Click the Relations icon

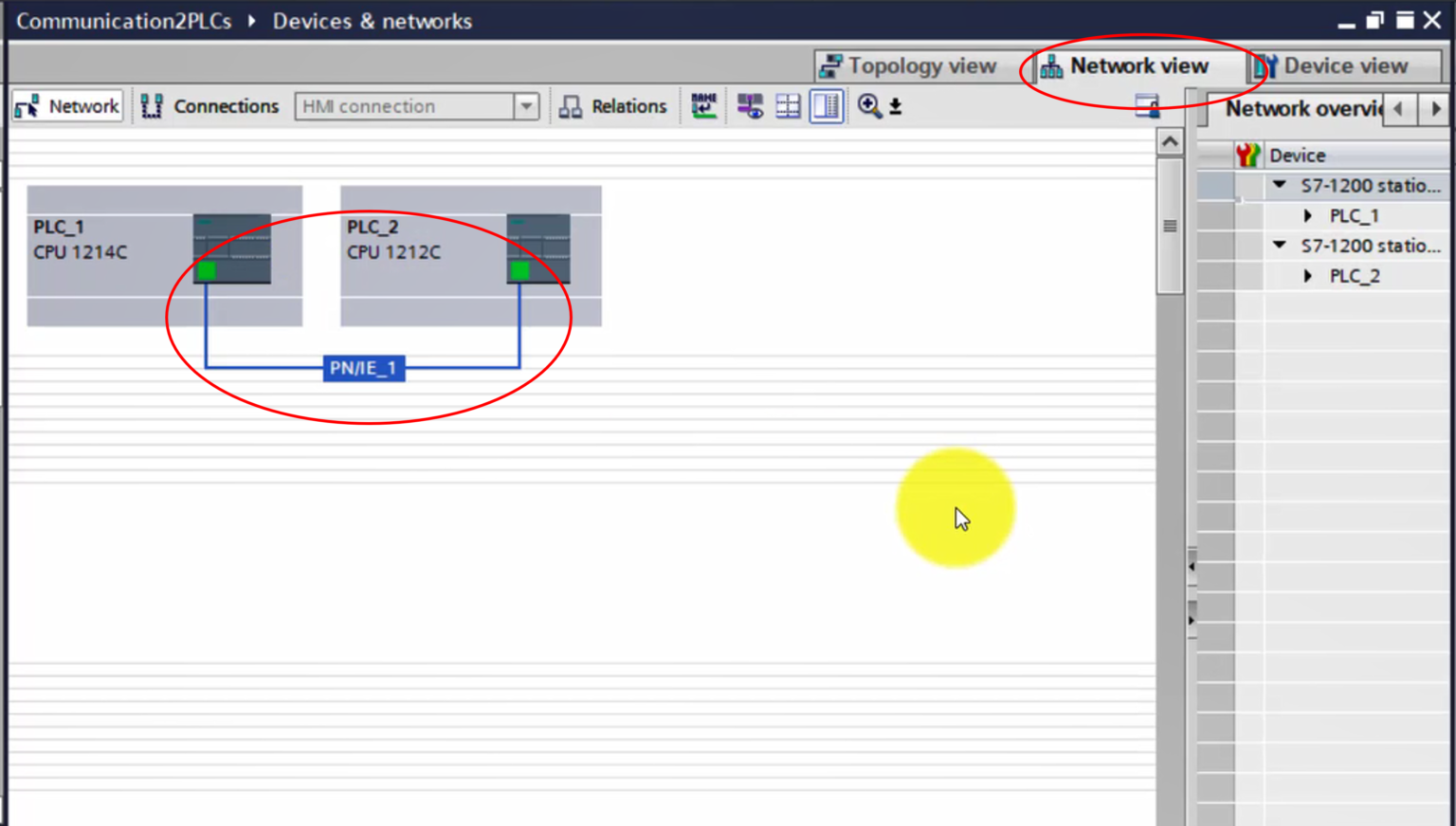(572, 106)
